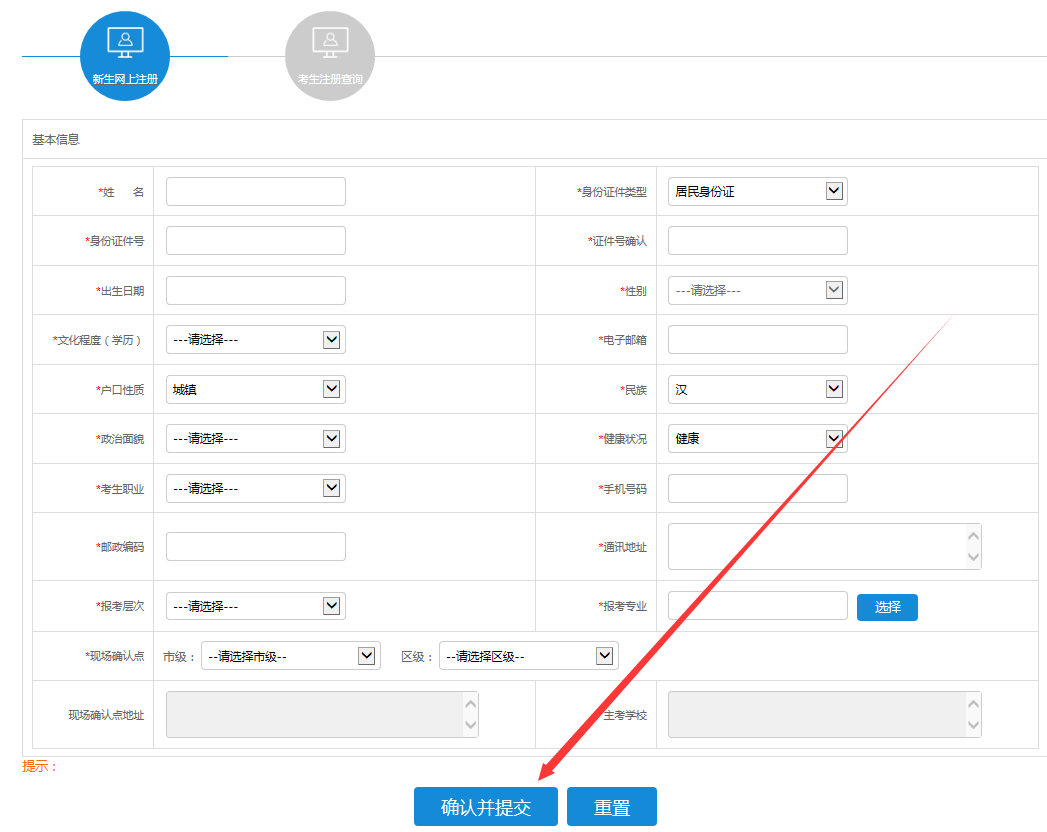
Task: Open the 报考层次 dropdown
Action: coord(255,606)
